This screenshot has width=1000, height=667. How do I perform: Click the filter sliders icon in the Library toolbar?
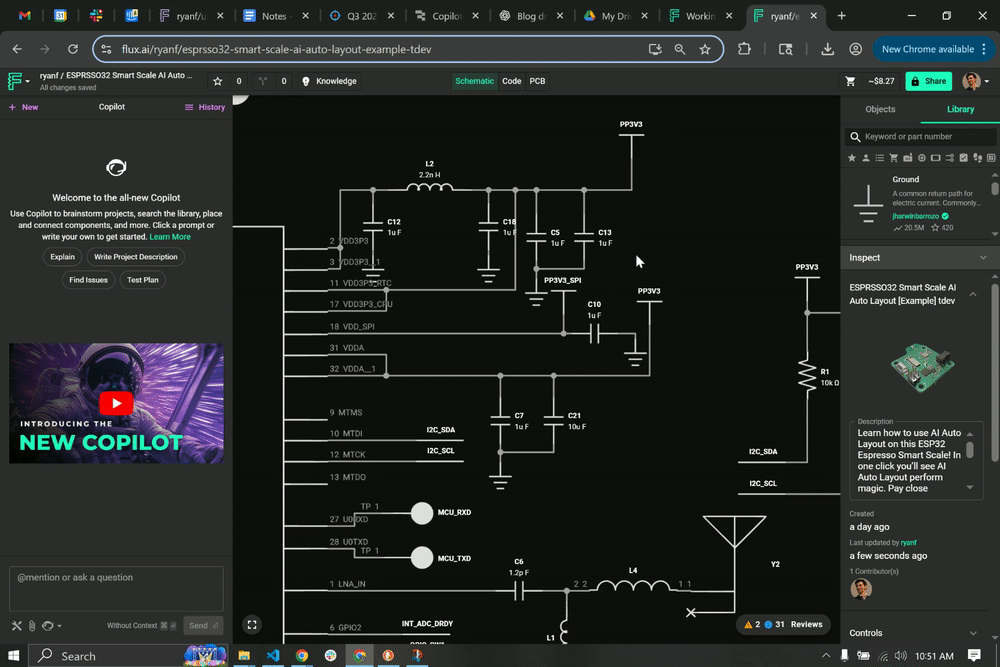tap(951, 157)
